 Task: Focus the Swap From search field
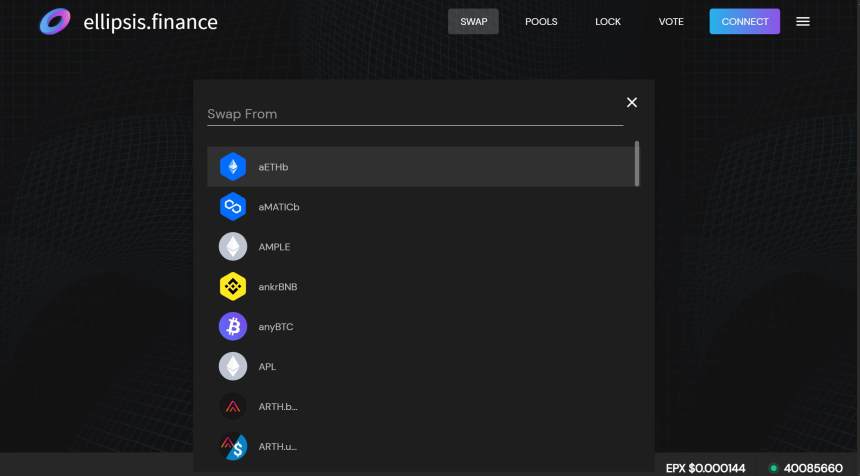pyautogui.click(x=414, y=114)
